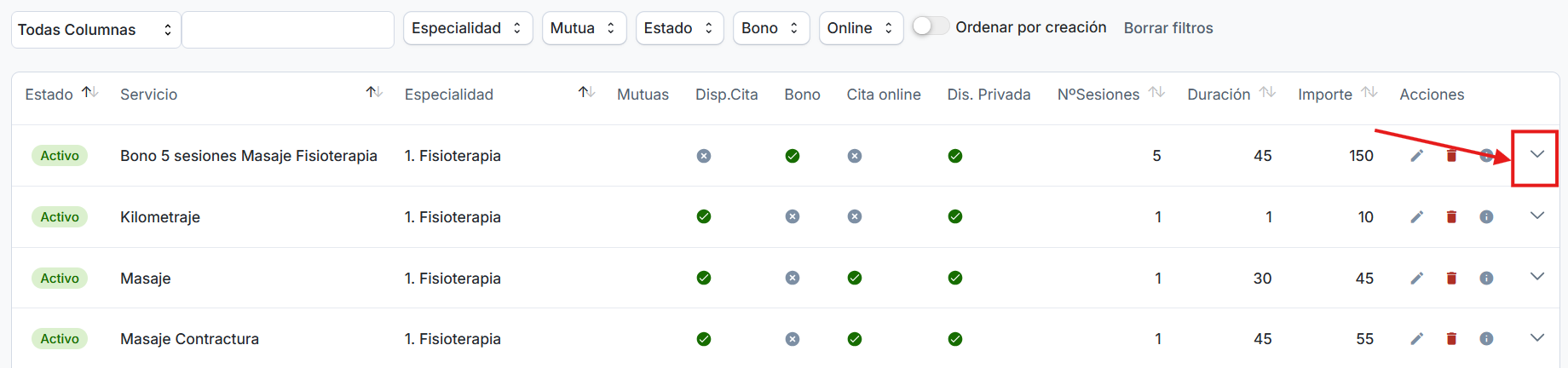The width and height of the screenshot is (1568, 368).
Task: Open the Todas Columnas column selector
Action: pyautogui.click(x=95, y=30)
